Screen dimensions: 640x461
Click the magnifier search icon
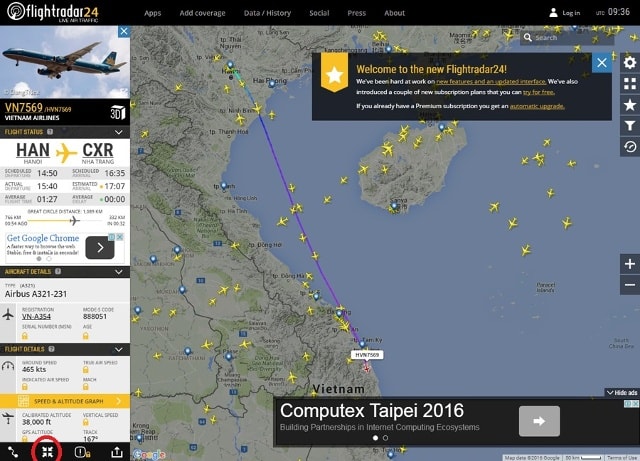click(x=528, y=38)
